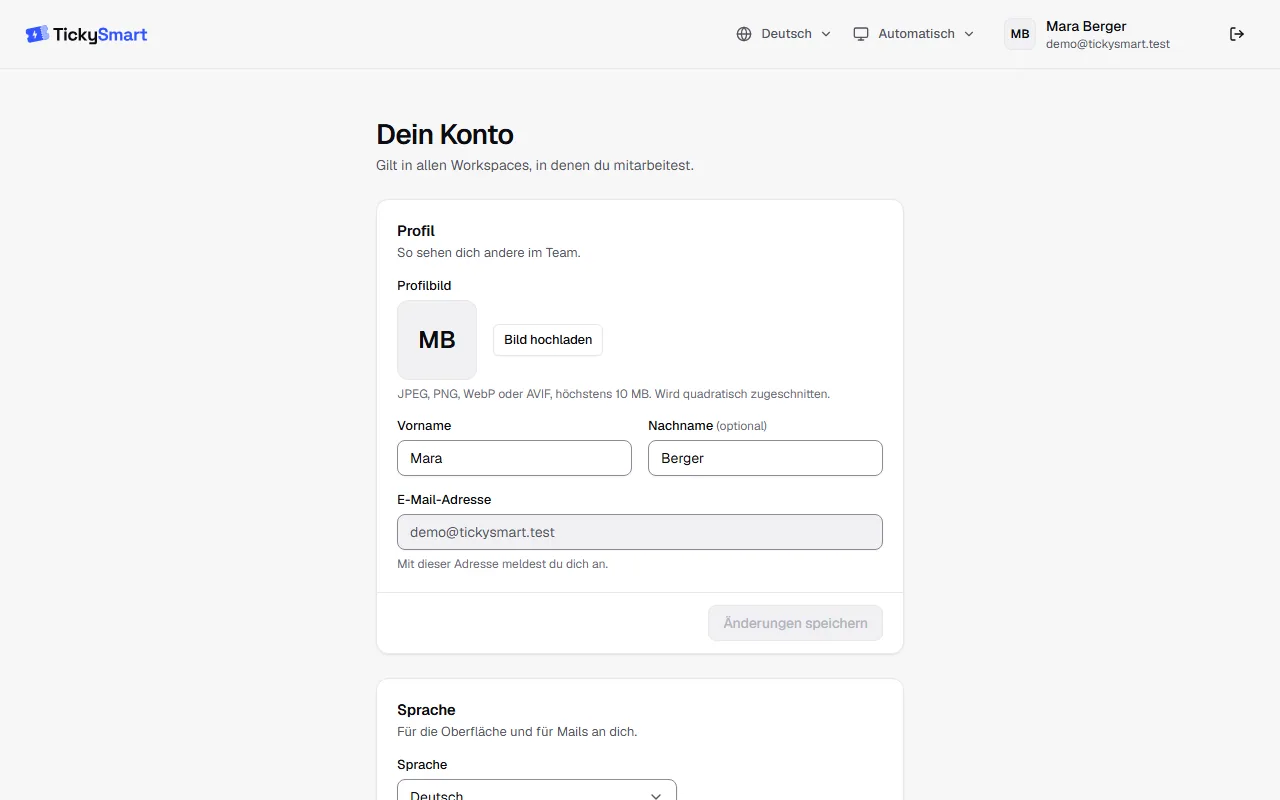Expand the Sprache select box at the bottom

(537, 790)
